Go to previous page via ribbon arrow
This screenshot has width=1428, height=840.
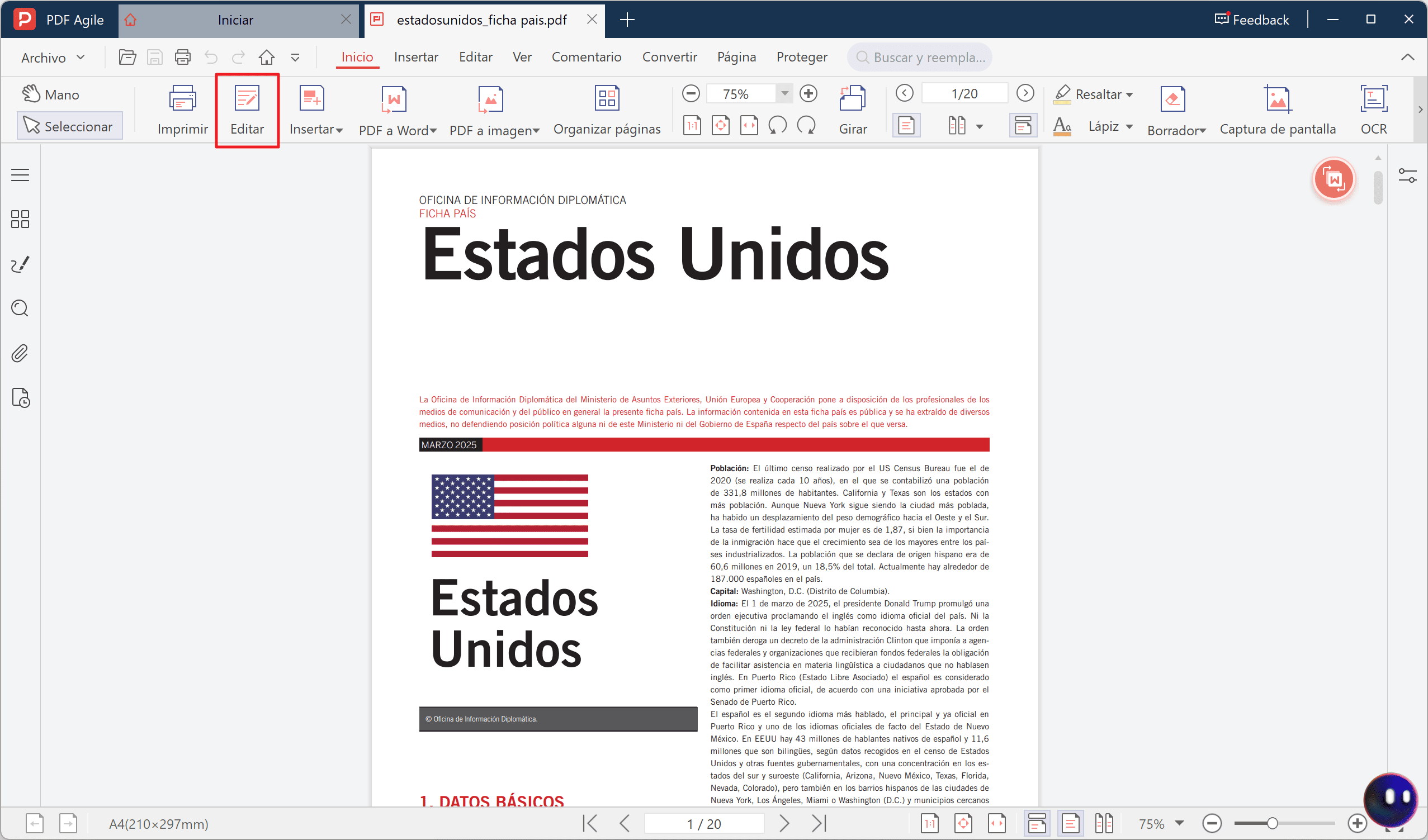tap(905, 93)
